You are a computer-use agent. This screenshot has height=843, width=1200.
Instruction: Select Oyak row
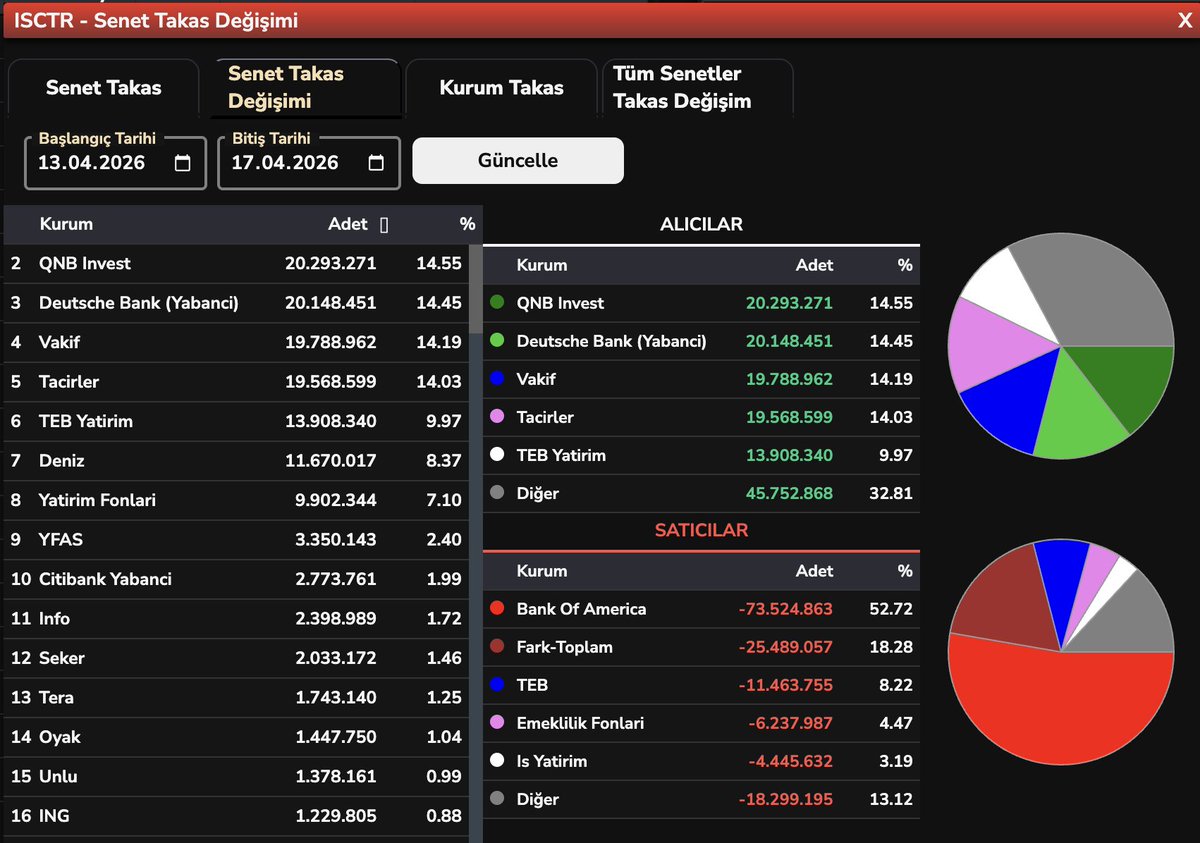point(236,737)
